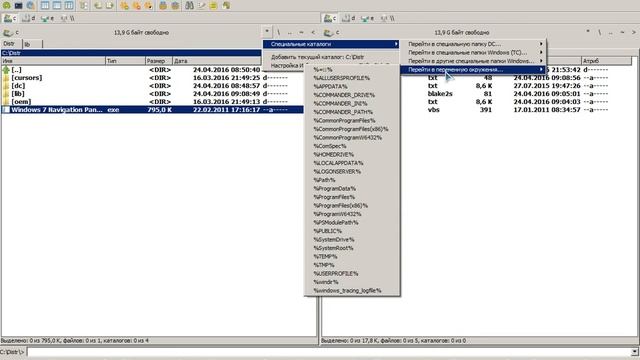Sort the left panel by the Дата column
The width and height of the screenshot is (640, 360).
pyautogui.click(x=217, y=61)
